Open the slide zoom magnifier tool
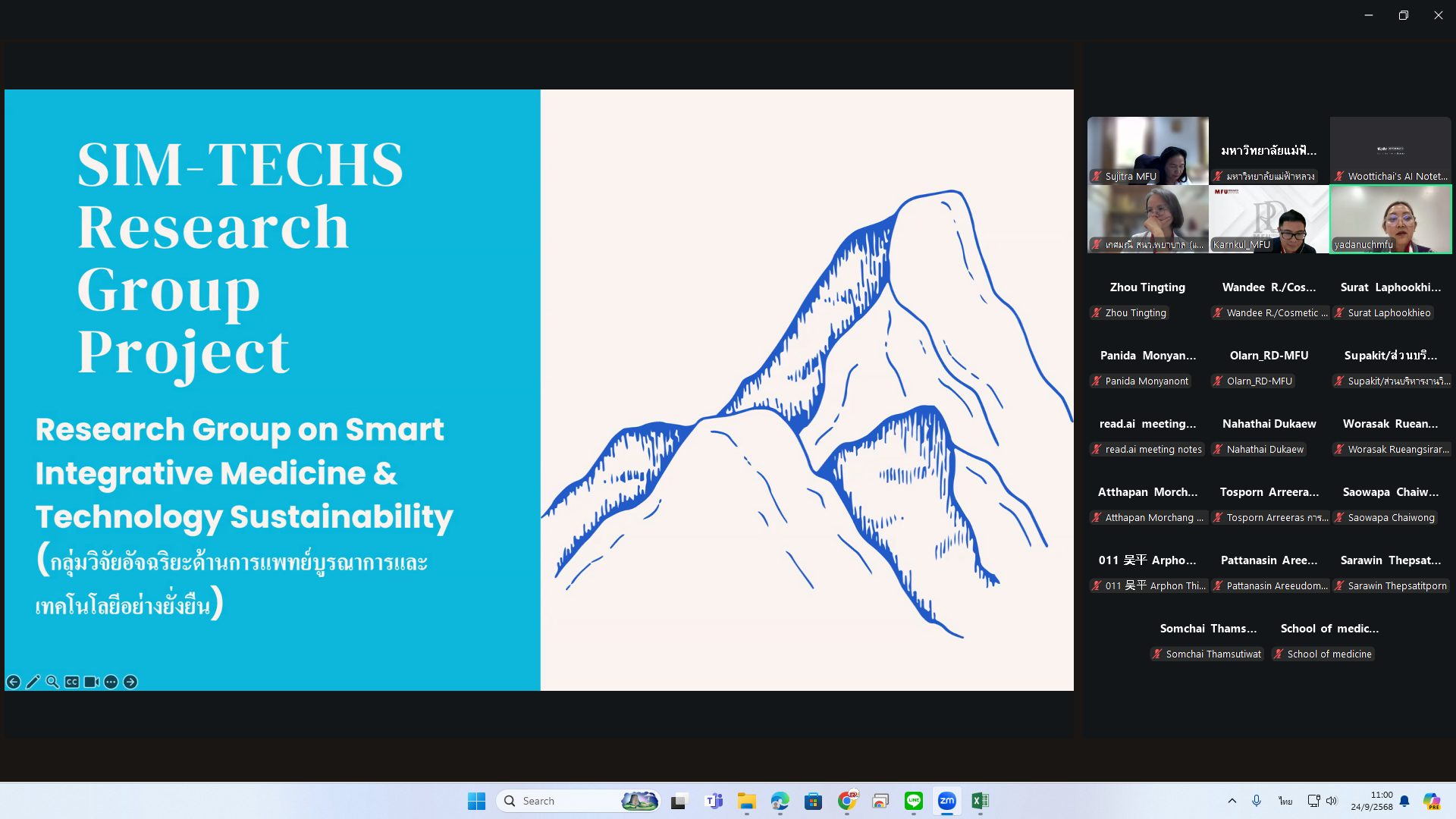Viewport: 1456px width, 819px height. [x=52, y=682]
